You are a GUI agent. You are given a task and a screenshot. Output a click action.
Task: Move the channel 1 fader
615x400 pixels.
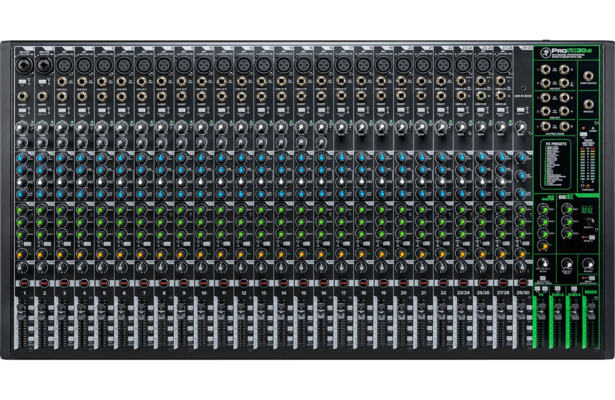click(22, 314)
